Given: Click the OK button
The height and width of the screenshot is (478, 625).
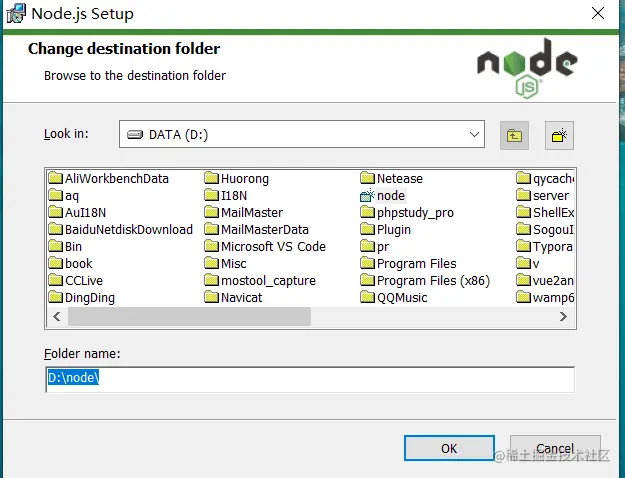Looking at the screenshot, I should pyautogui.click(x=449, y=448).
